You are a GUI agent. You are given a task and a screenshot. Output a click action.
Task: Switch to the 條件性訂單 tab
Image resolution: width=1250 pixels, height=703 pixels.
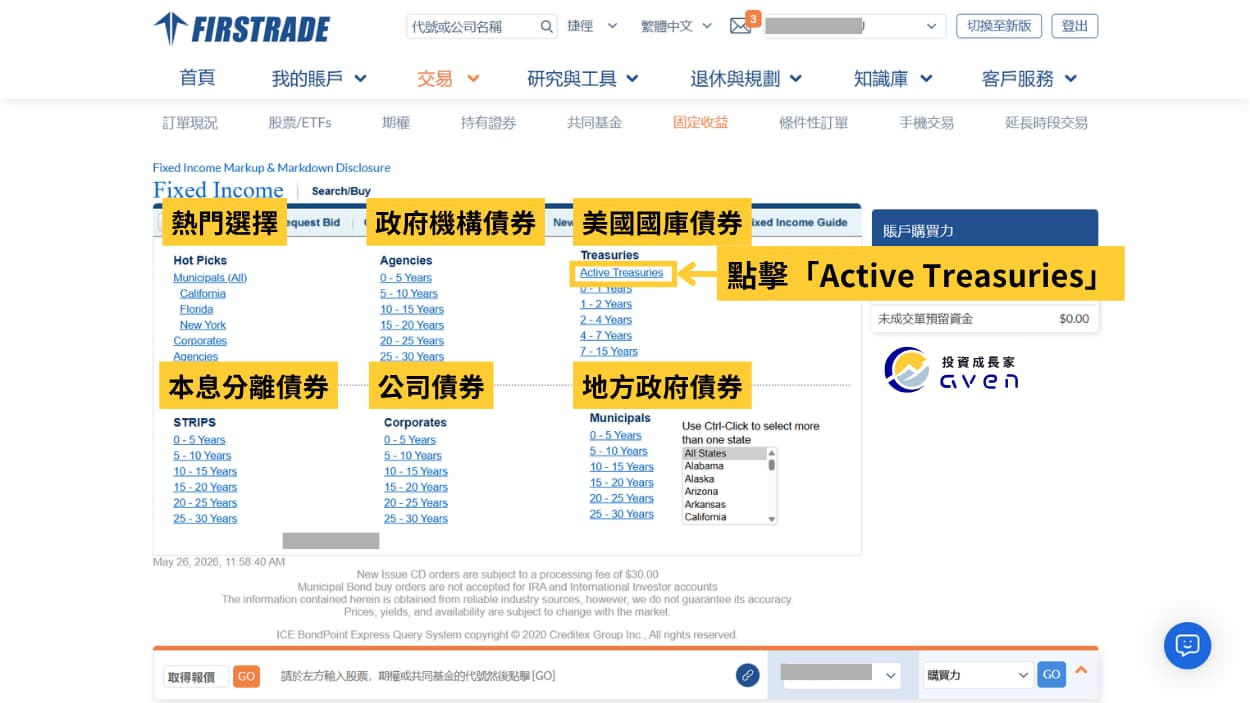[x=814, y=123]
